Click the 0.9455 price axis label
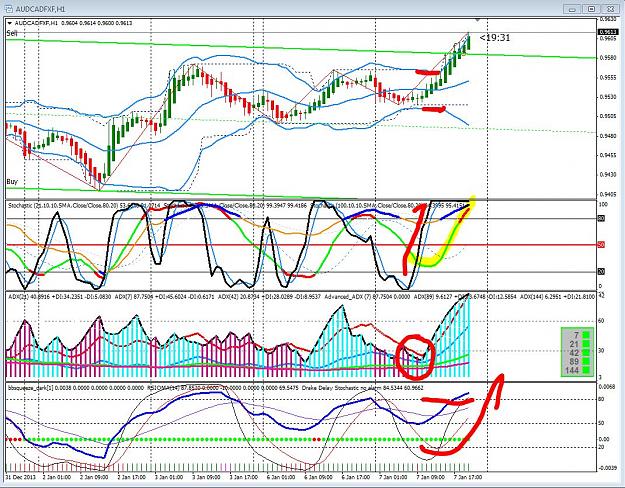The width and height of the screenshot is (625, 488). [607, 155]
